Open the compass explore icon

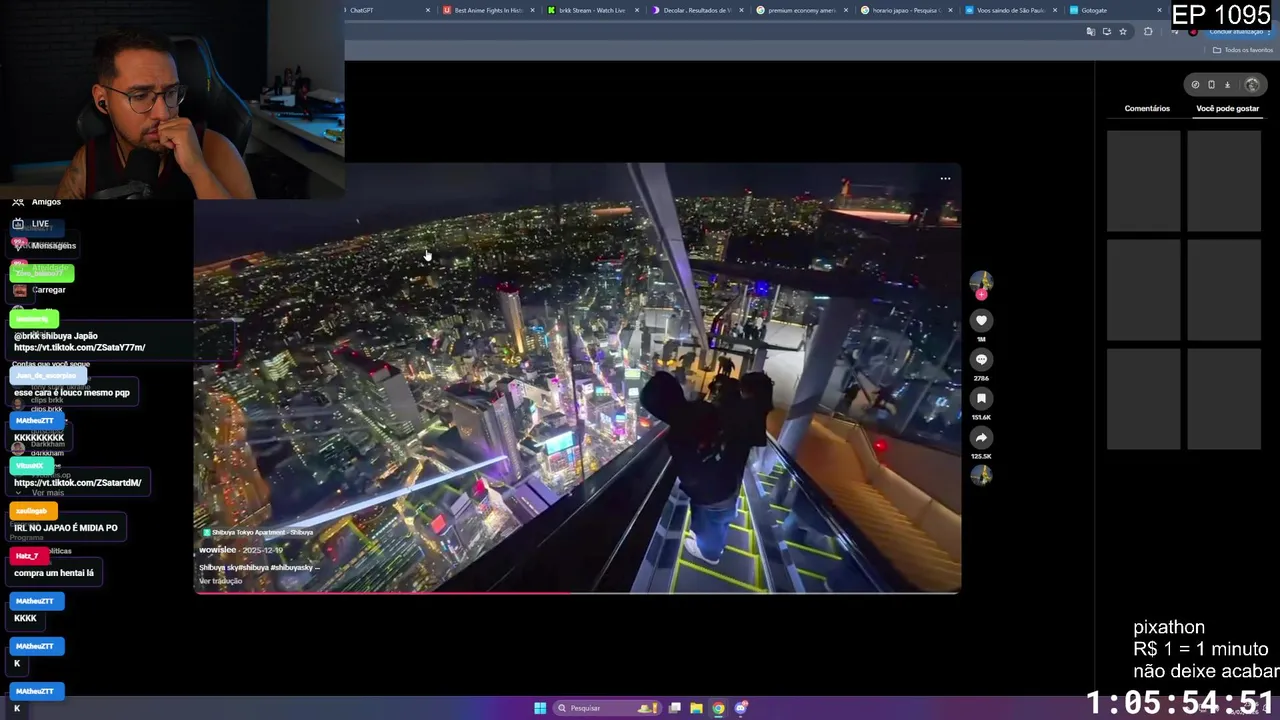1195,85
